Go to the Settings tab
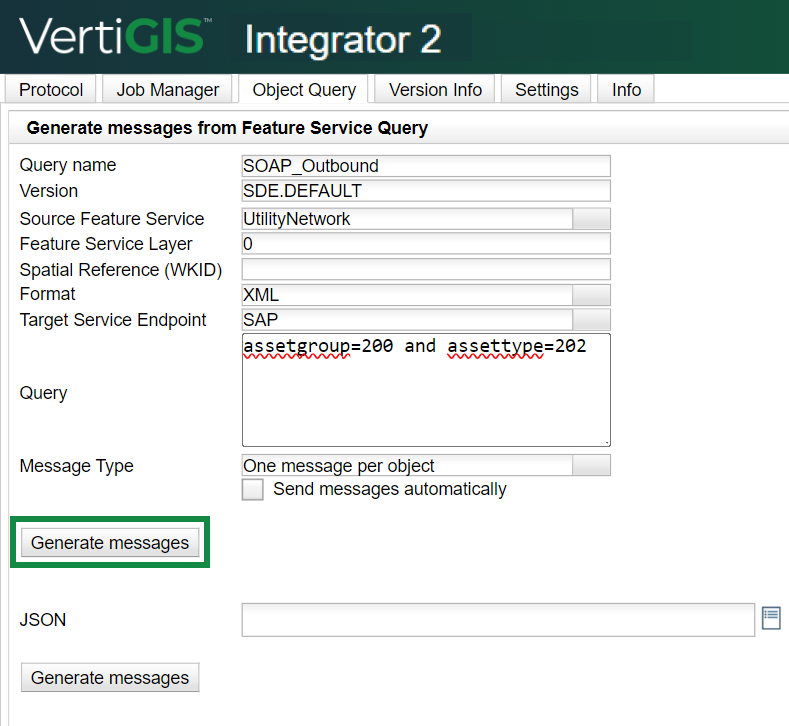Image resolution: width=789 pixels, height=726 pixels. pos(546,90)
